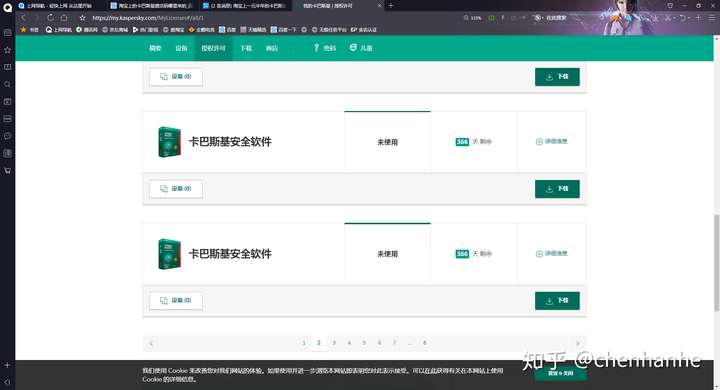
Task: Accept and close the cookie banner
Action: coord(560,373)
